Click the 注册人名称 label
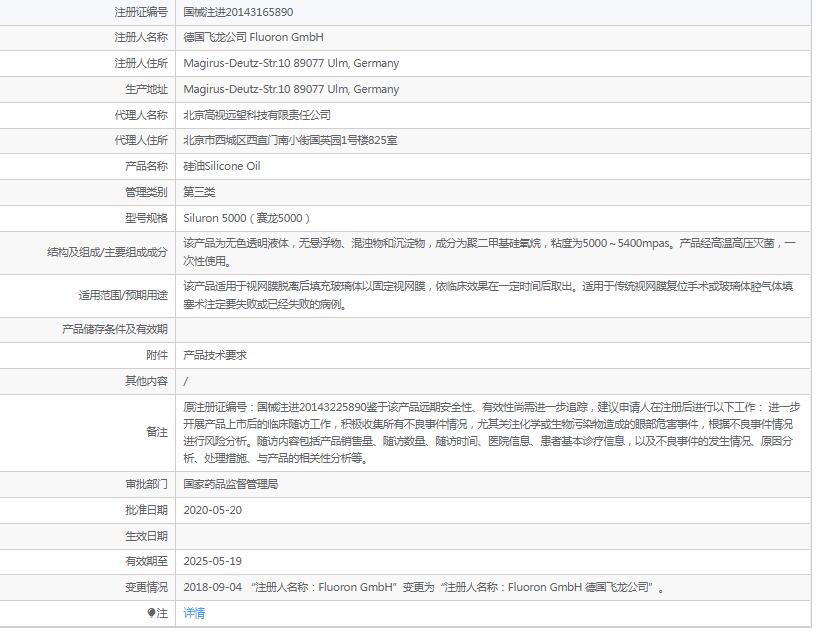 click(141, 37)
